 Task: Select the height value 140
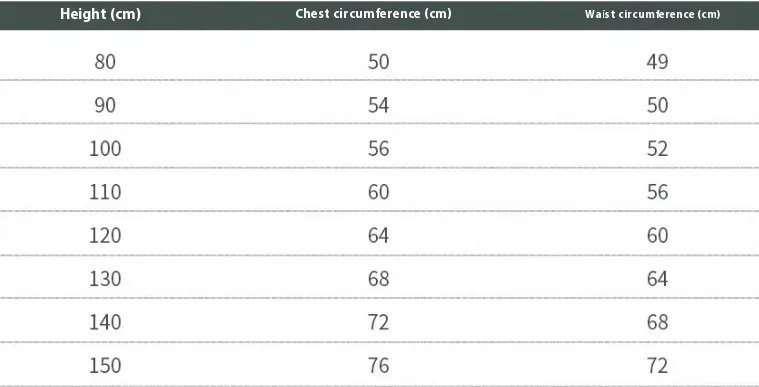105,322
